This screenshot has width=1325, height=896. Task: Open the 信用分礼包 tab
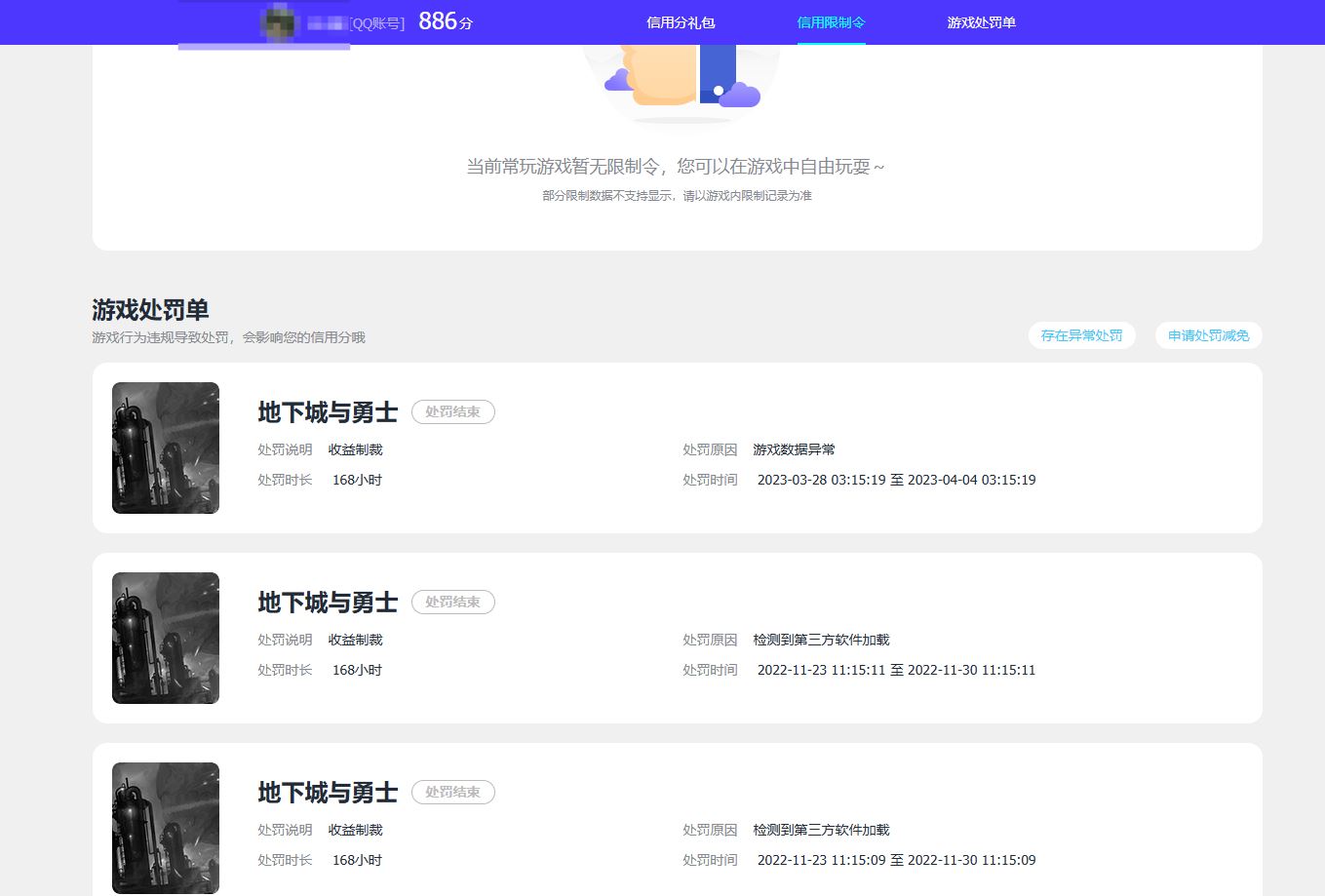(681, 22)
